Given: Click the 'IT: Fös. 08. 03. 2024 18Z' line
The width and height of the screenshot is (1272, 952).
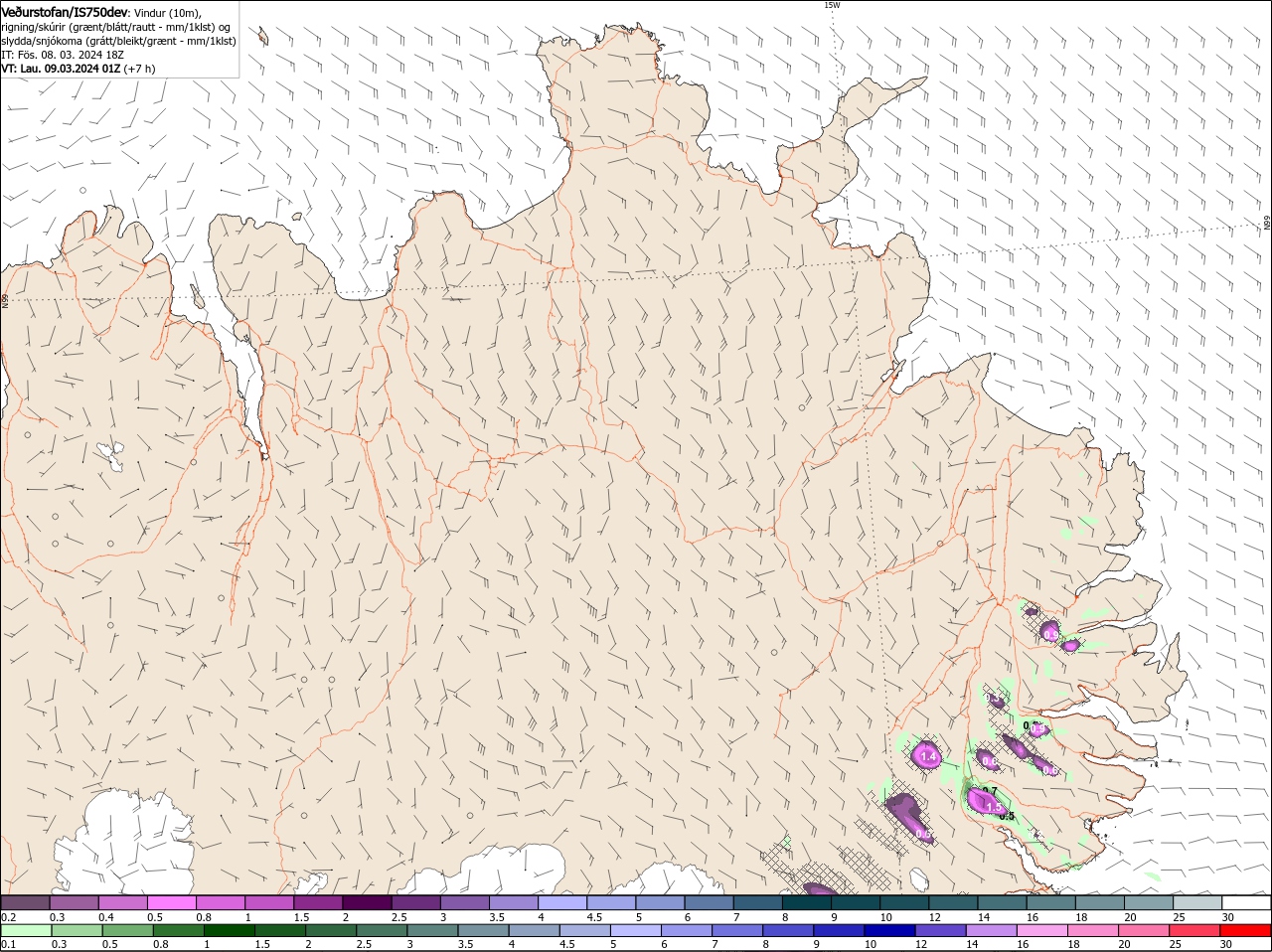Looking at the screenshot, I should point(62,55).
